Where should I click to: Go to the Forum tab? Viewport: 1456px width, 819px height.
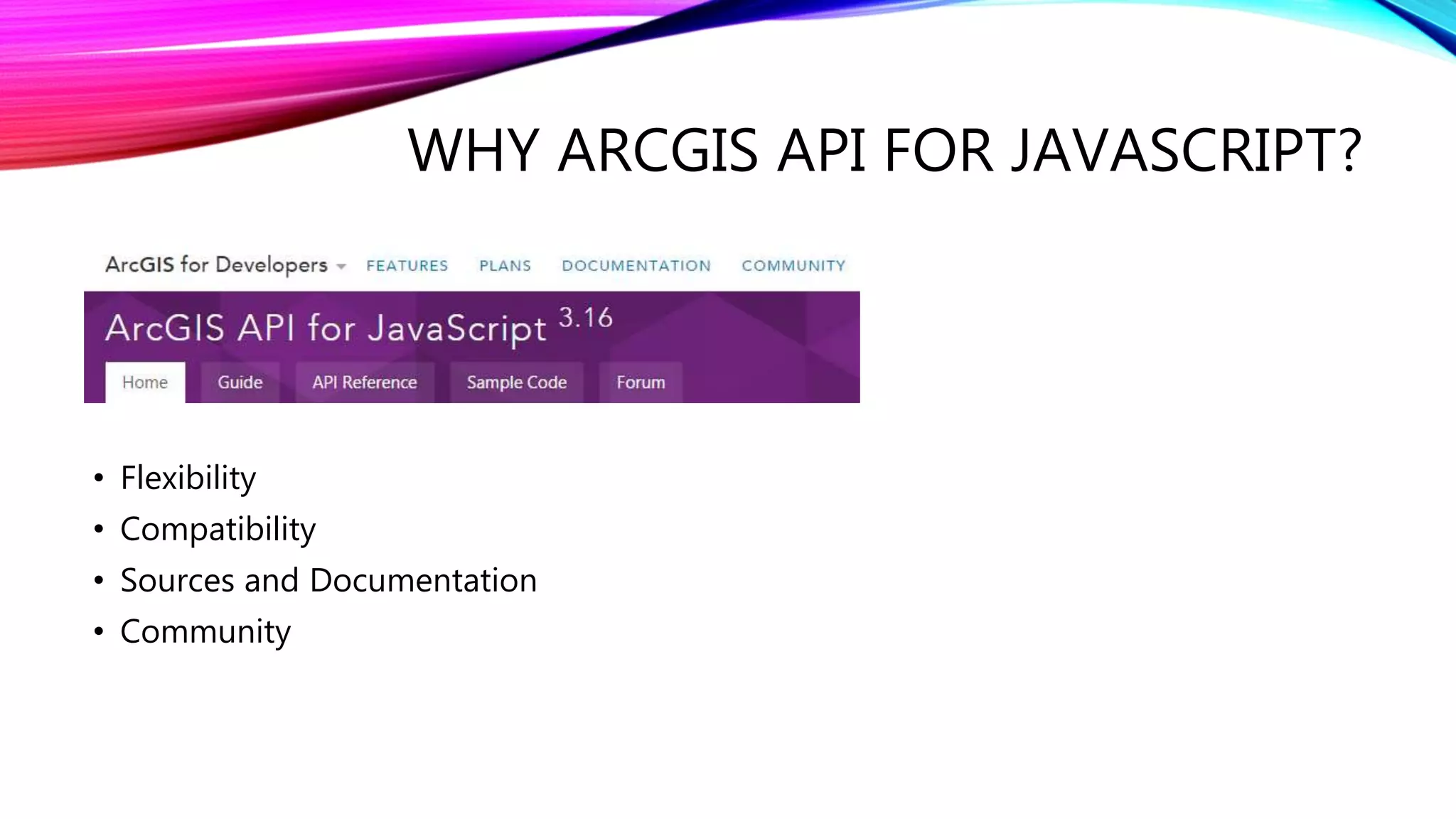[x=641, y=382]
